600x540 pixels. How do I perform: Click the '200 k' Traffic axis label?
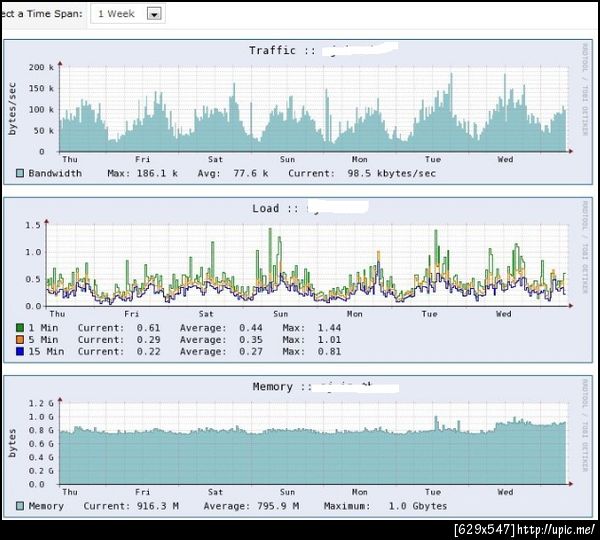tap(41, 67)
